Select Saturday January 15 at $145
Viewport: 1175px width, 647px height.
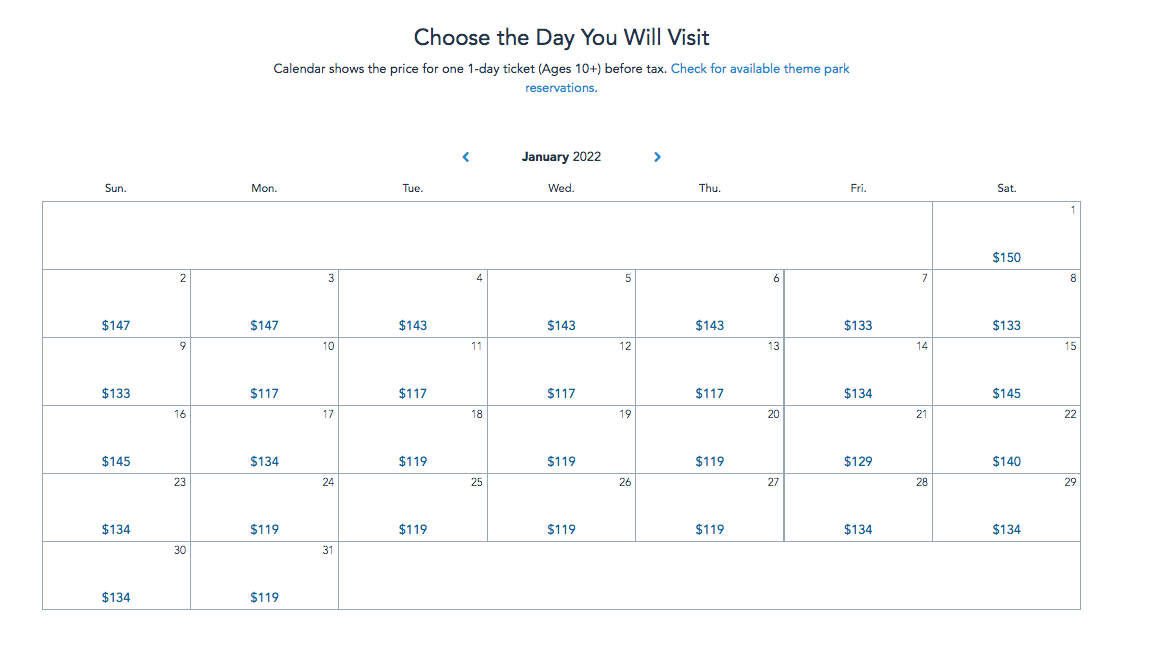click(x=1006, y=372)
